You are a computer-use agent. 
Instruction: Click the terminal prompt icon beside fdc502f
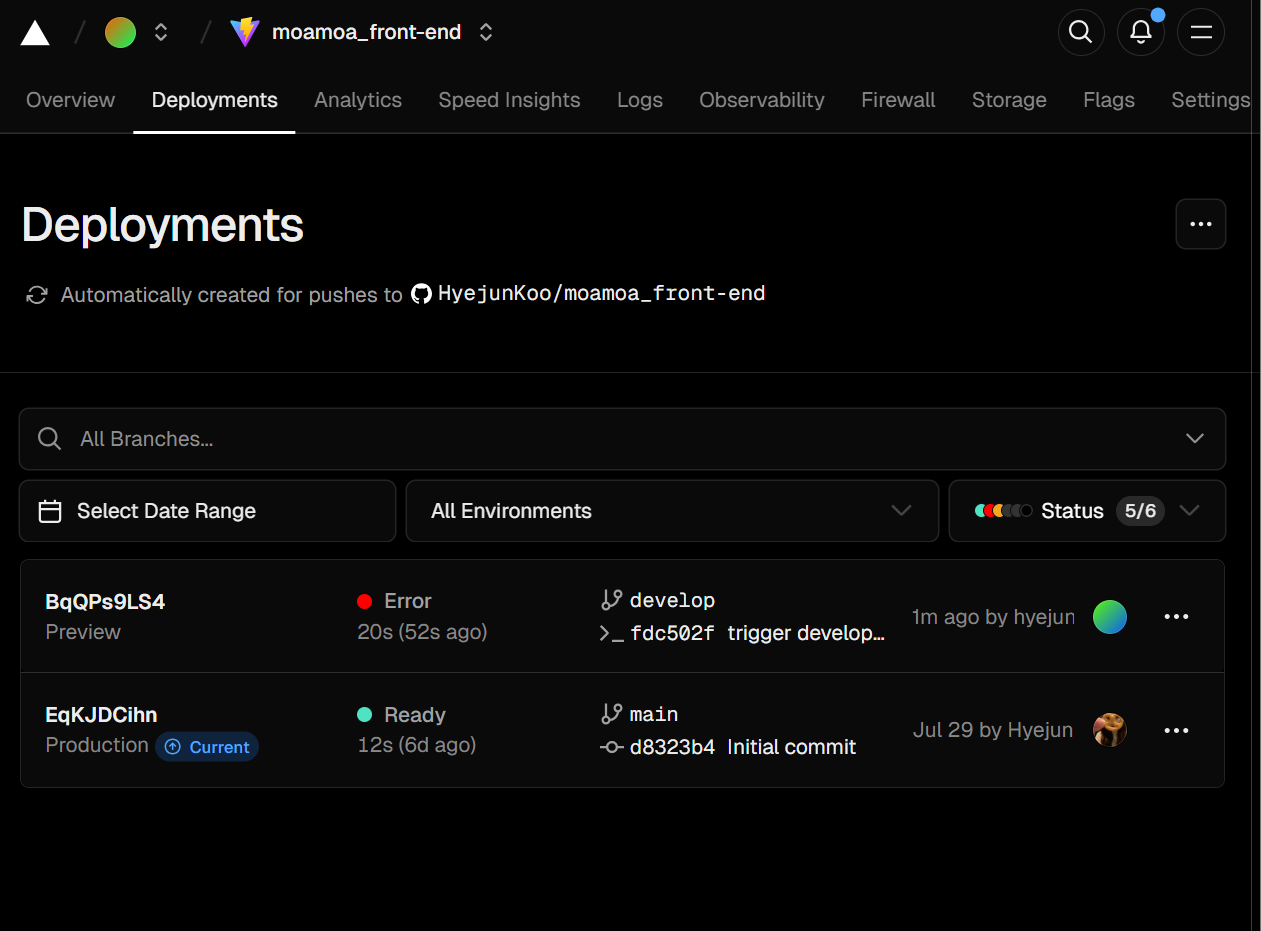[x=611, y=633]
